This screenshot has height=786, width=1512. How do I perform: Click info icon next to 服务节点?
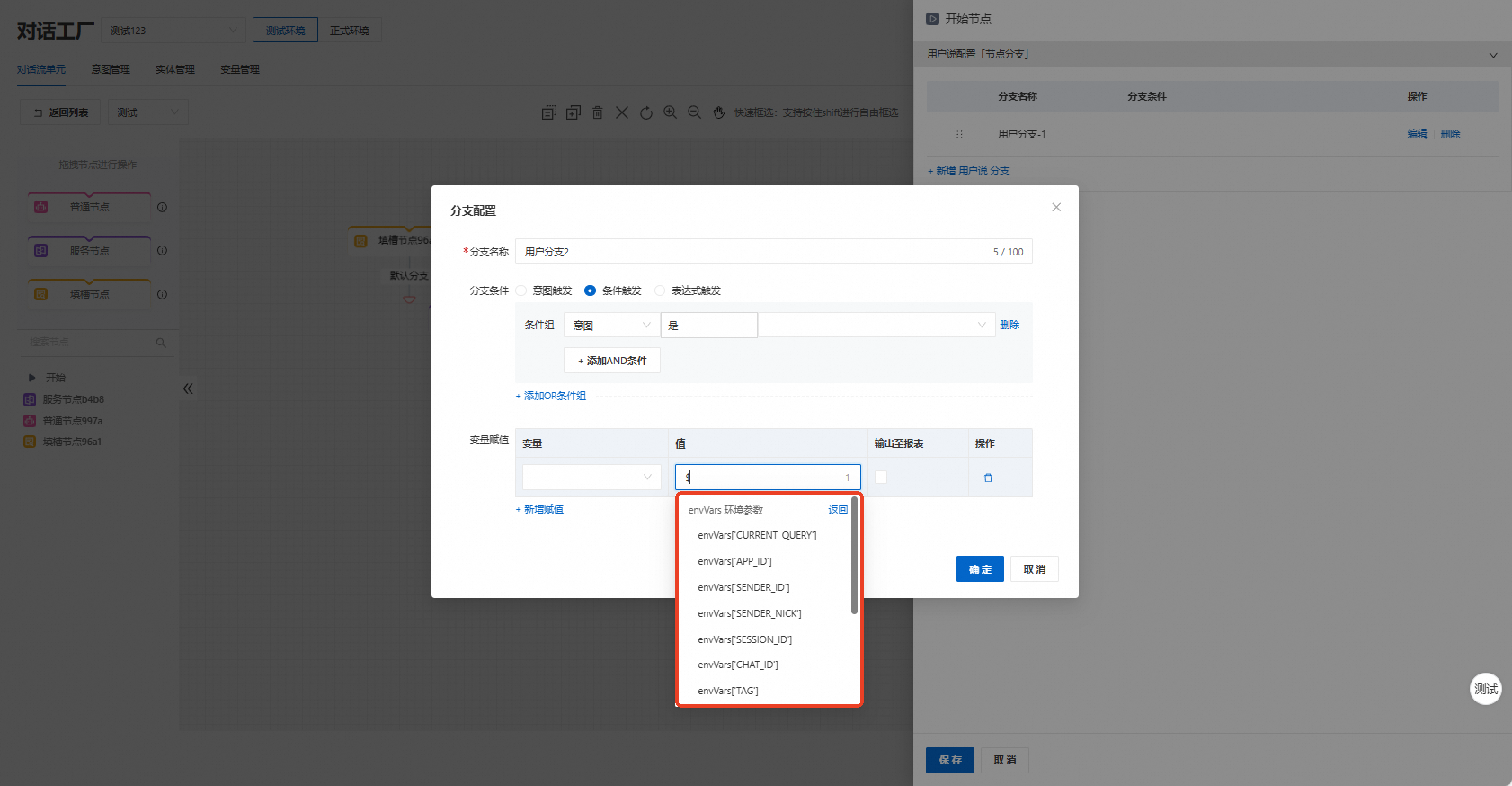coord(163,251)
